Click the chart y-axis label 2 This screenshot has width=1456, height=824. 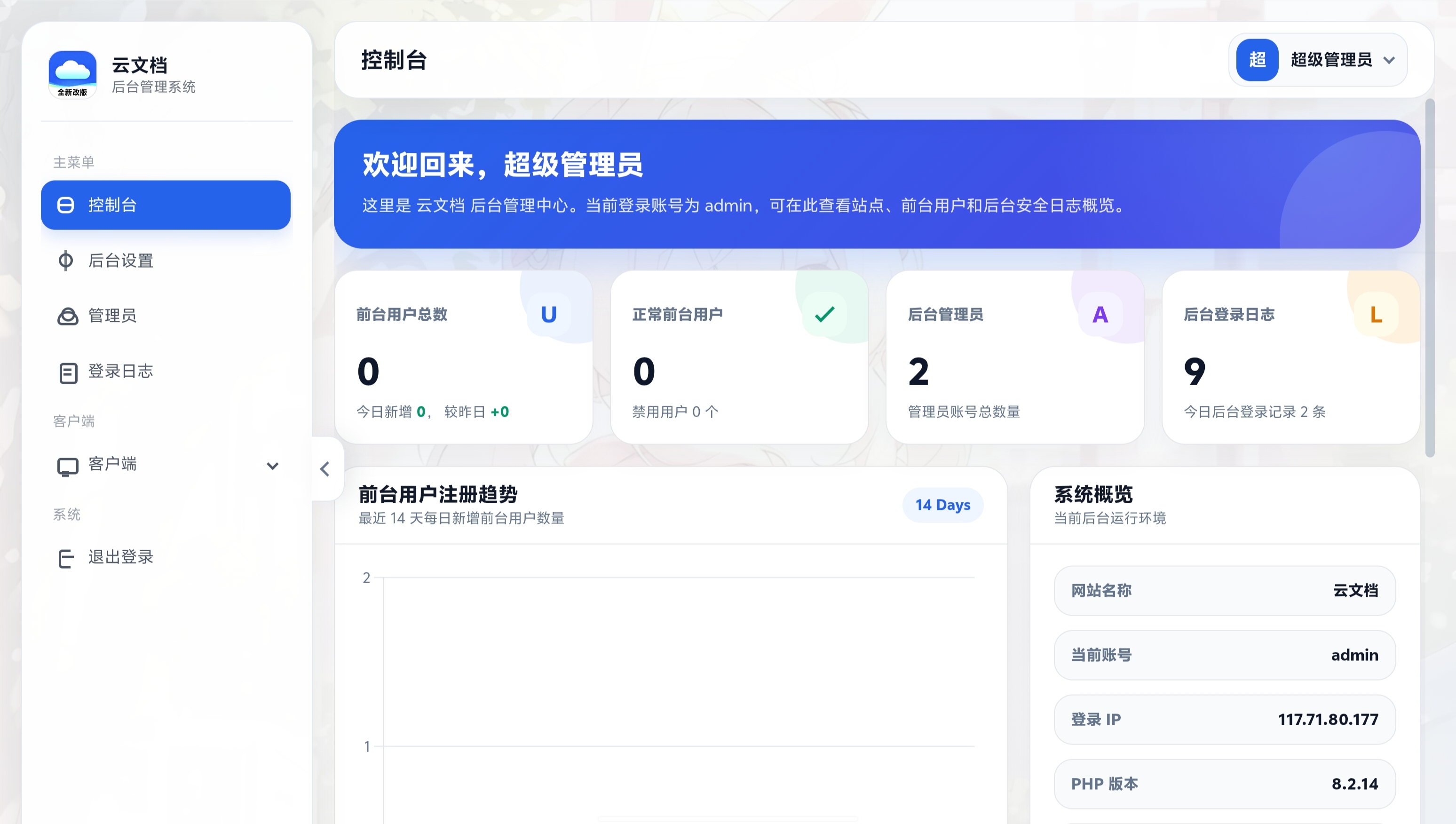pyautogui.click(x=367, y=578)
